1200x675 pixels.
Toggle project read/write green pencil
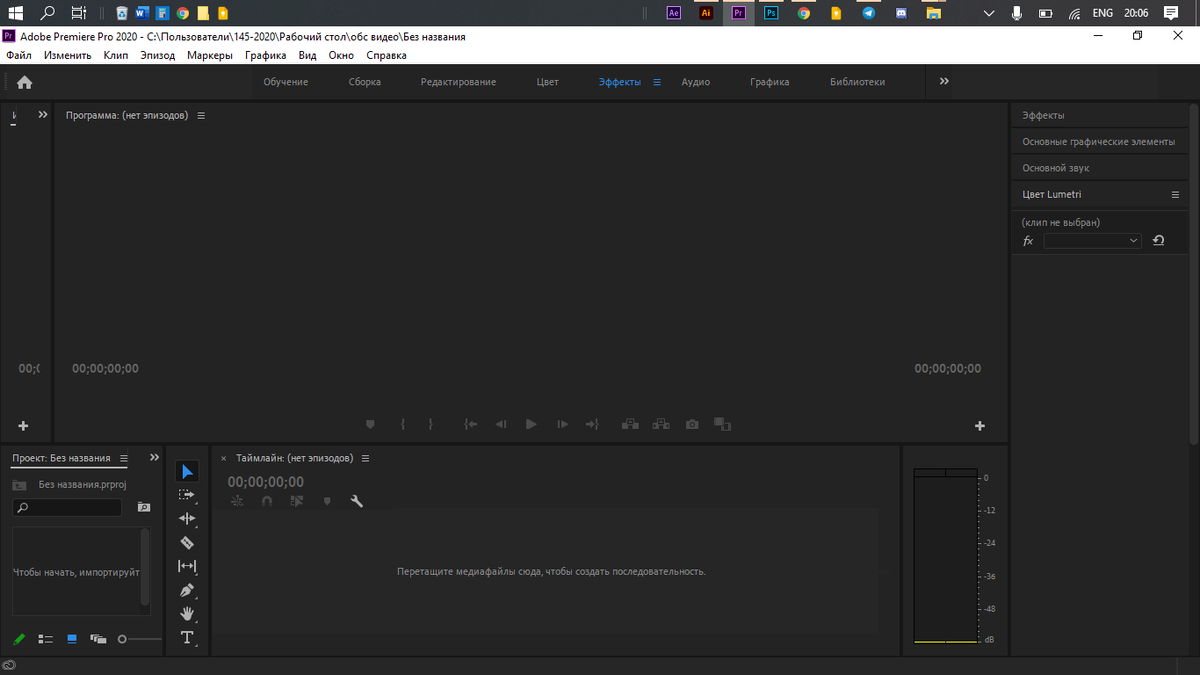(19, 639)
